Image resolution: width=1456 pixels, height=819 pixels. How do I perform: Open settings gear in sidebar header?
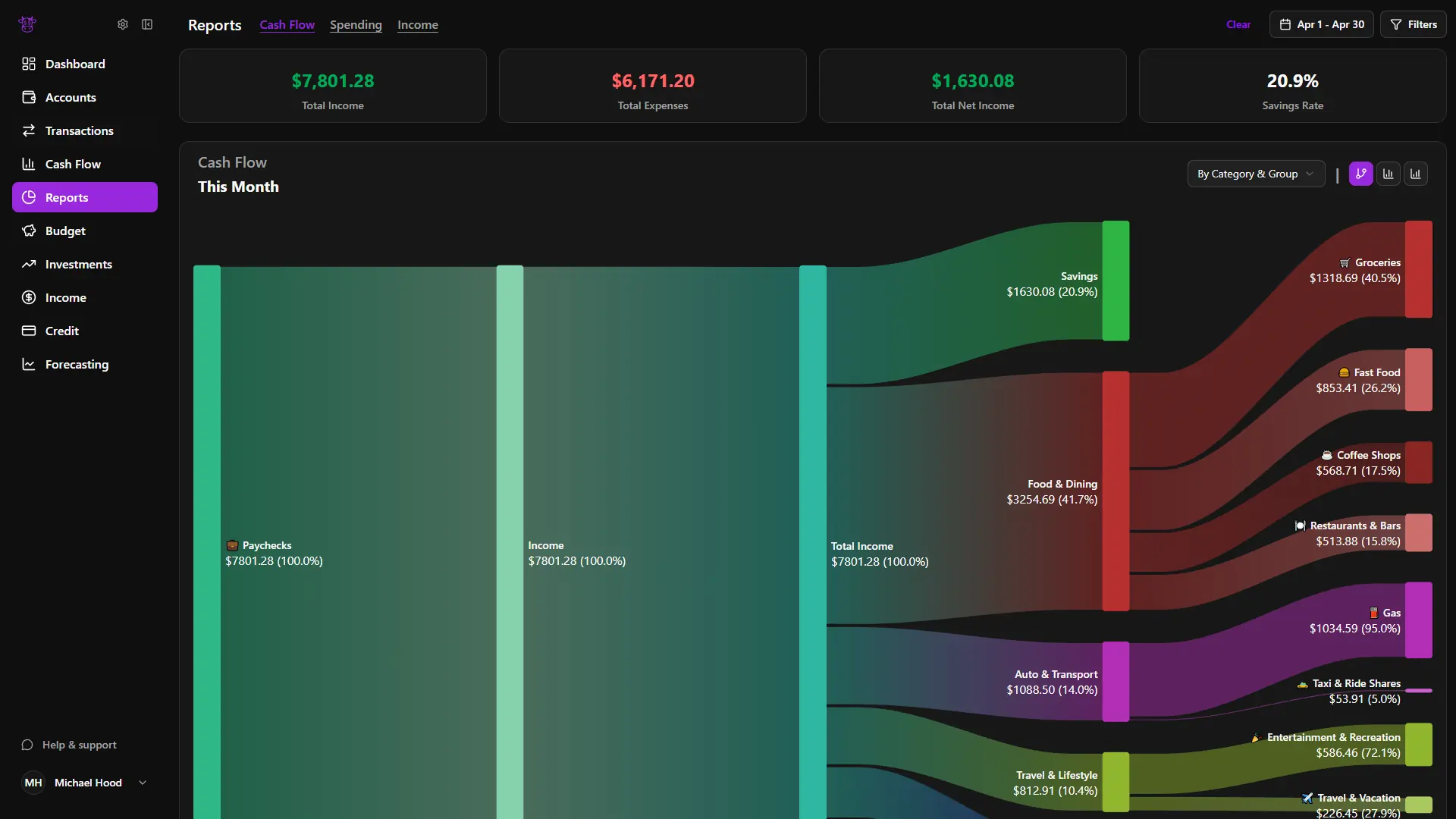tap(123, 24)
